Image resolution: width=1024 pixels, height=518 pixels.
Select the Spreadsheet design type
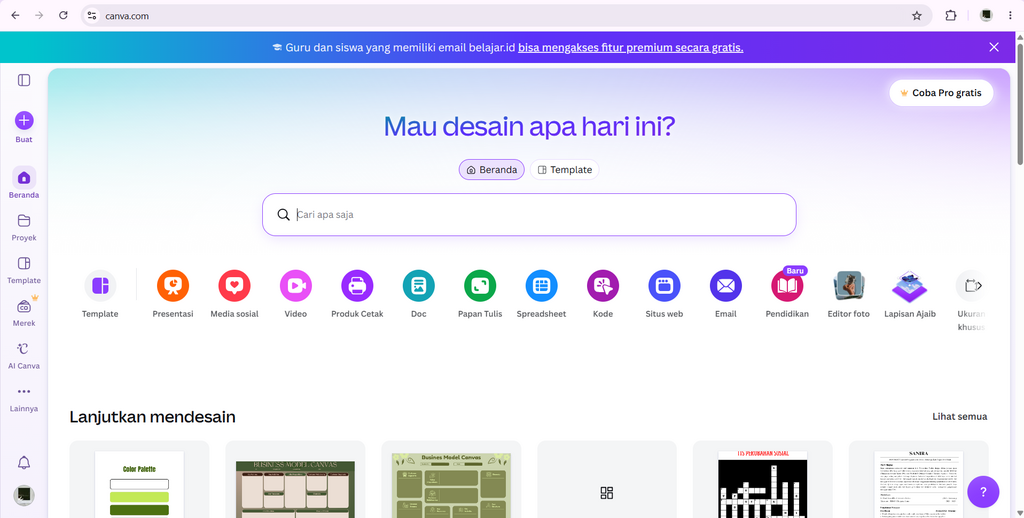pyautogui.click(x=541, y=285)
